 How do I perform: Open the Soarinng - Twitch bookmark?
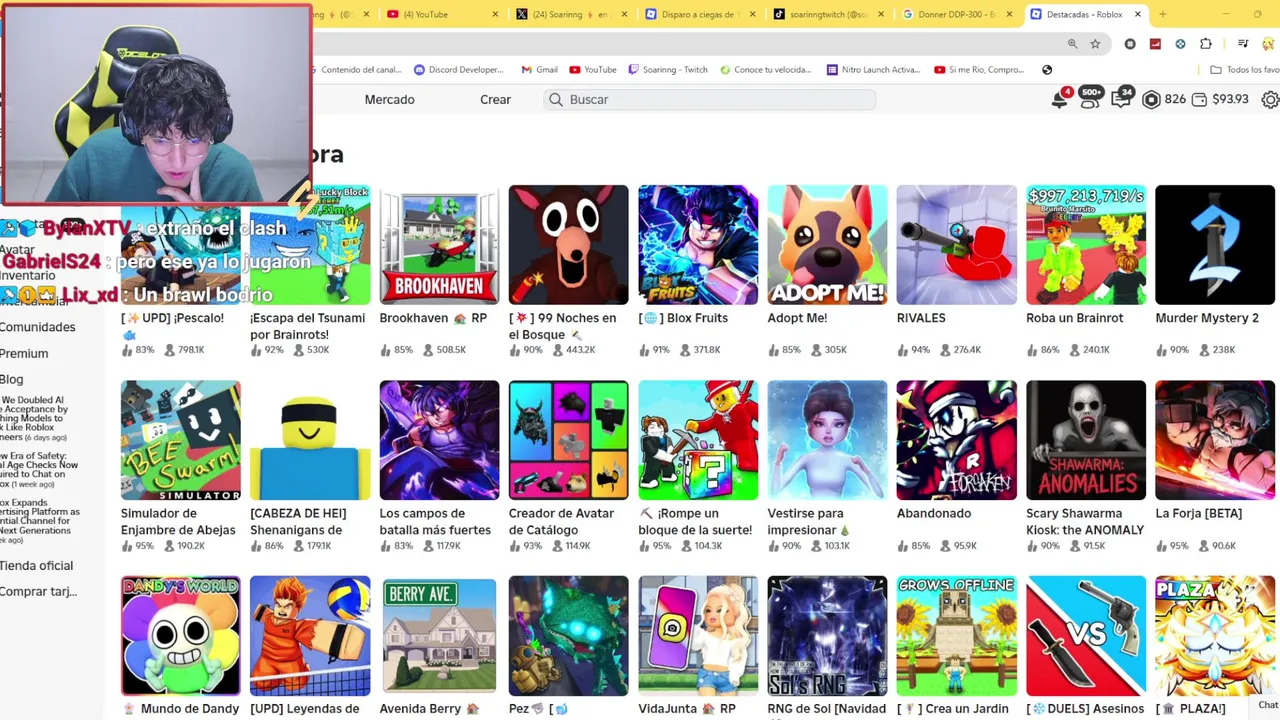[x=668, y=70]
